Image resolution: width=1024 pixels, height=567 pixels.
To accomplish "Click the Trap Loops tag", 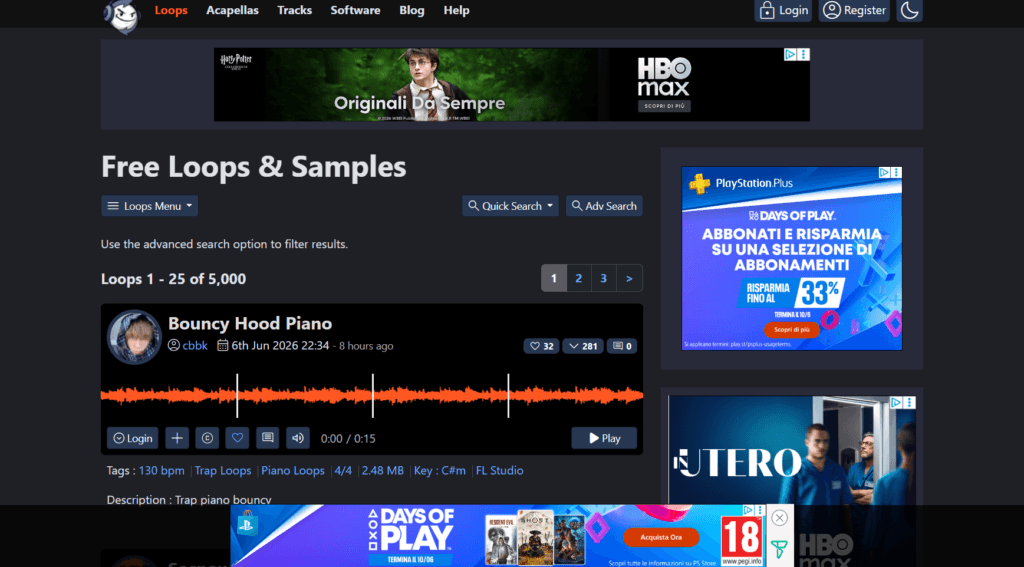I will 223,470.
